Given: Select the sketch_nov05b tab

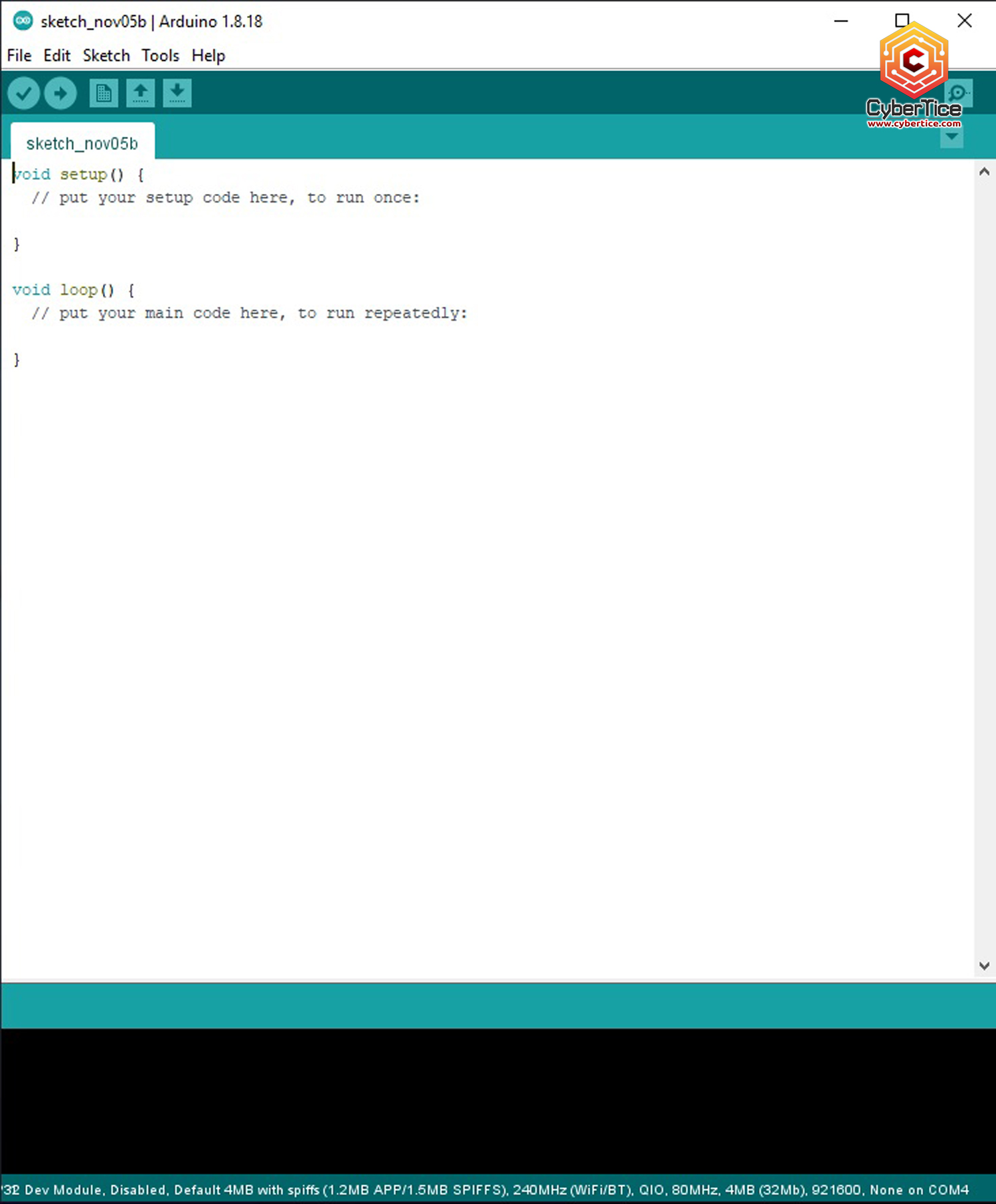Looking at the screenshot, I should pyautogui.click(x=82, y=143).
